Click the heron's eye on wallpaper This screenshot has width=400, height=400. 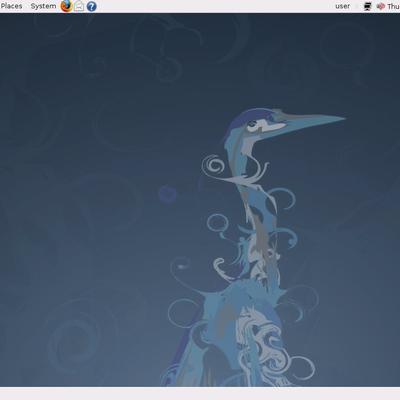252,124
